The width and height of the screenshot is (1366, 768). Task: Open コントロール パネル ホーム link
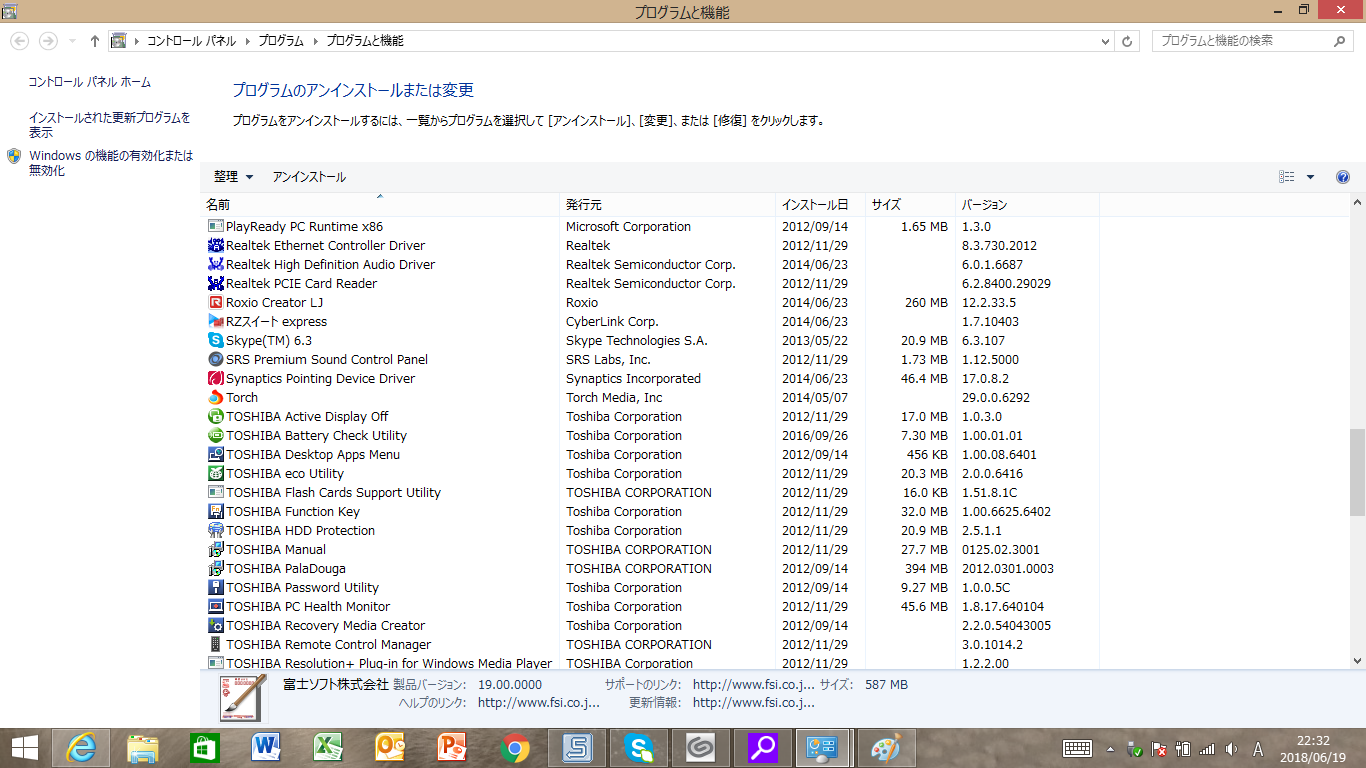(x=89, y=82)
